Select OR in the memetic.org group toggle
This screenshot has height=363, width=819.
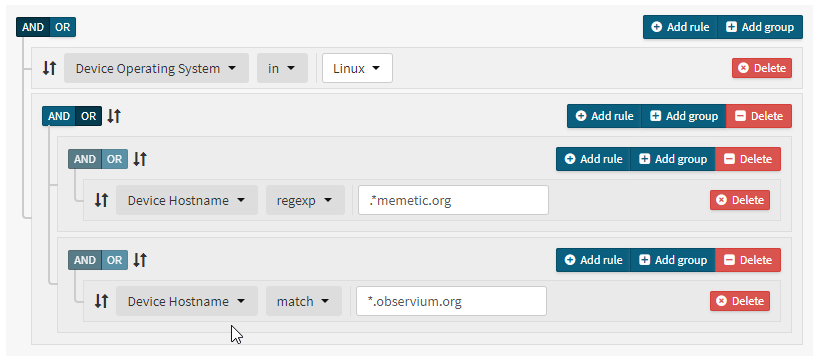[114, 159]
